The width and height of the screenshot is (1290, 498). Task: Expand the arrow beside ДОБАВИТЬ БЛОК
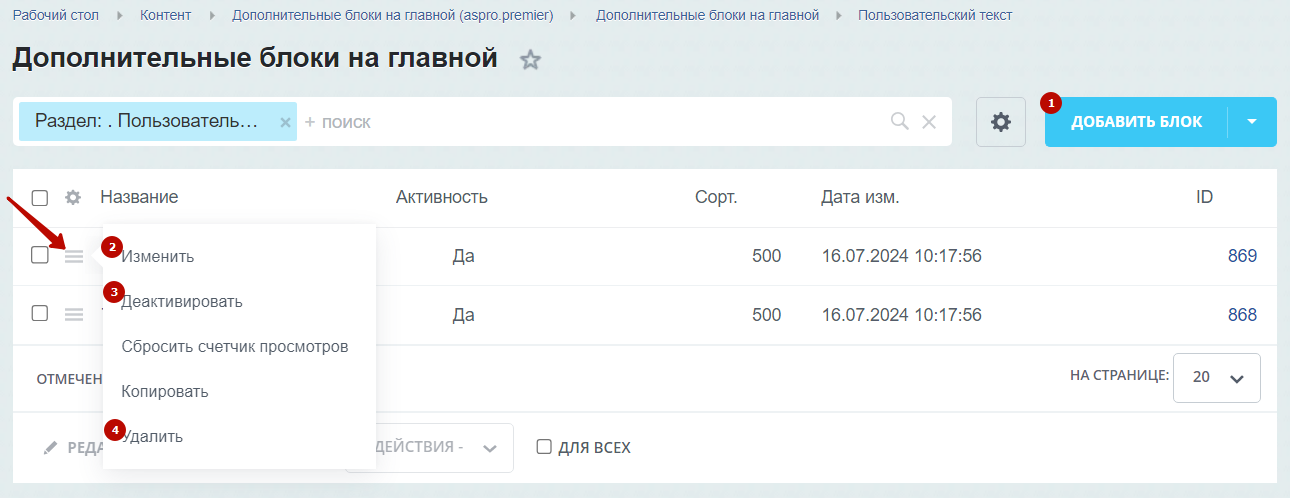1253,122
